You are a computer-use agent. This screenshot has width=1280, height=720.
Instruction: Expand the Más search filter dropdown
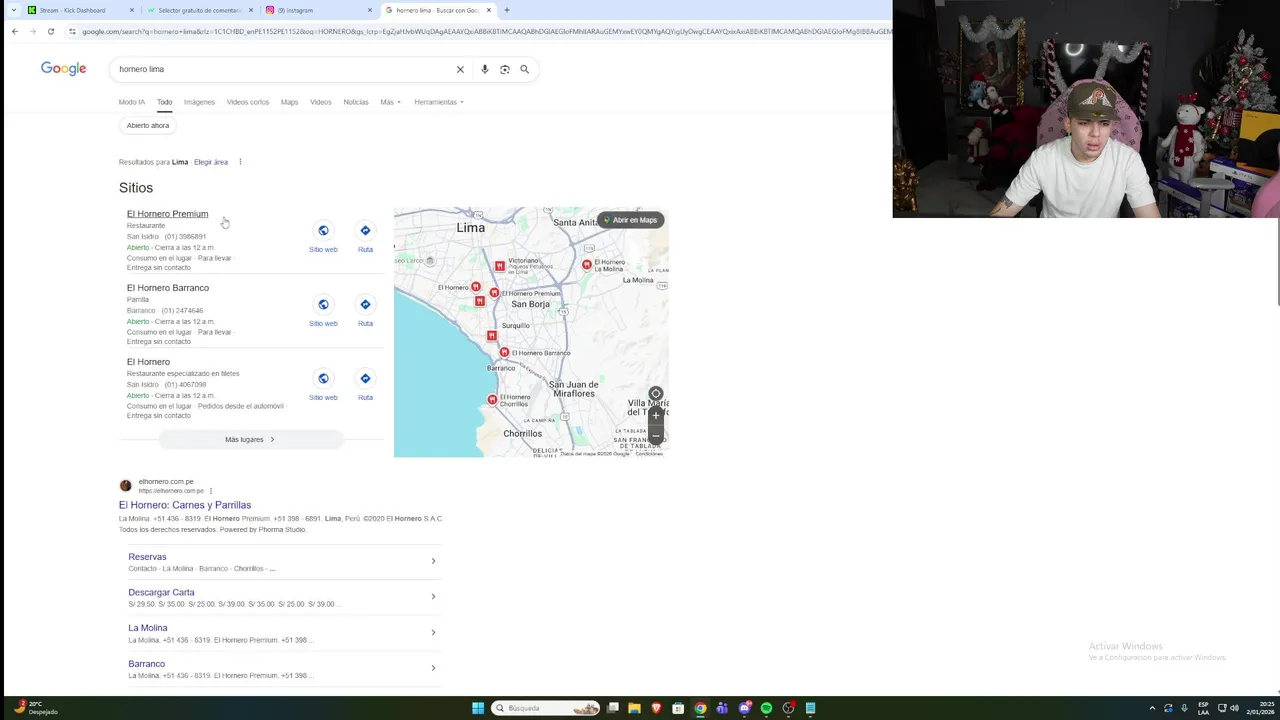pyautogui.click(x=390, y=102)
